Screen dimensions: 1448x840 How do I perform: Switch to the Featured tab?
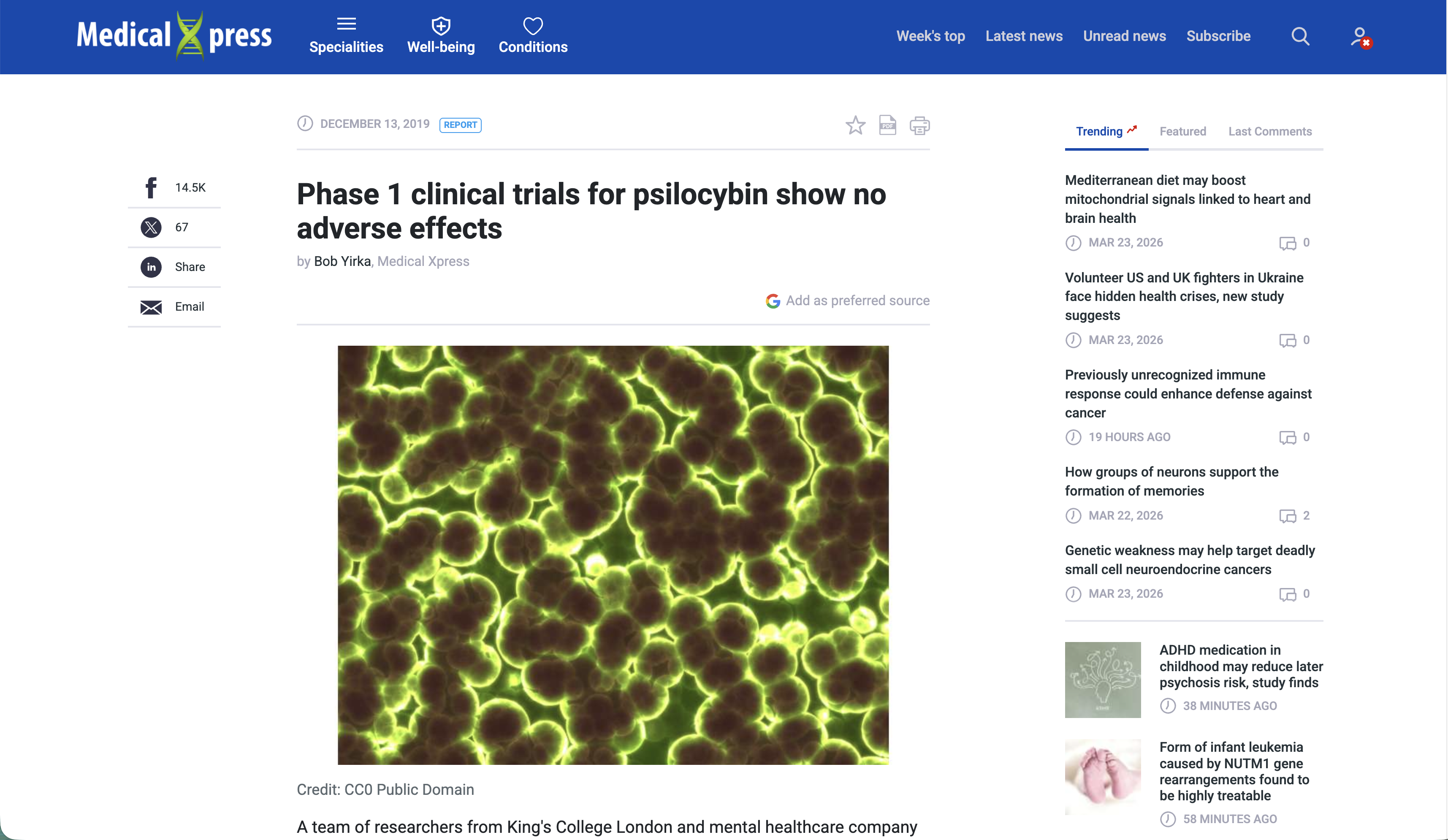click(x=1182, y=131)
